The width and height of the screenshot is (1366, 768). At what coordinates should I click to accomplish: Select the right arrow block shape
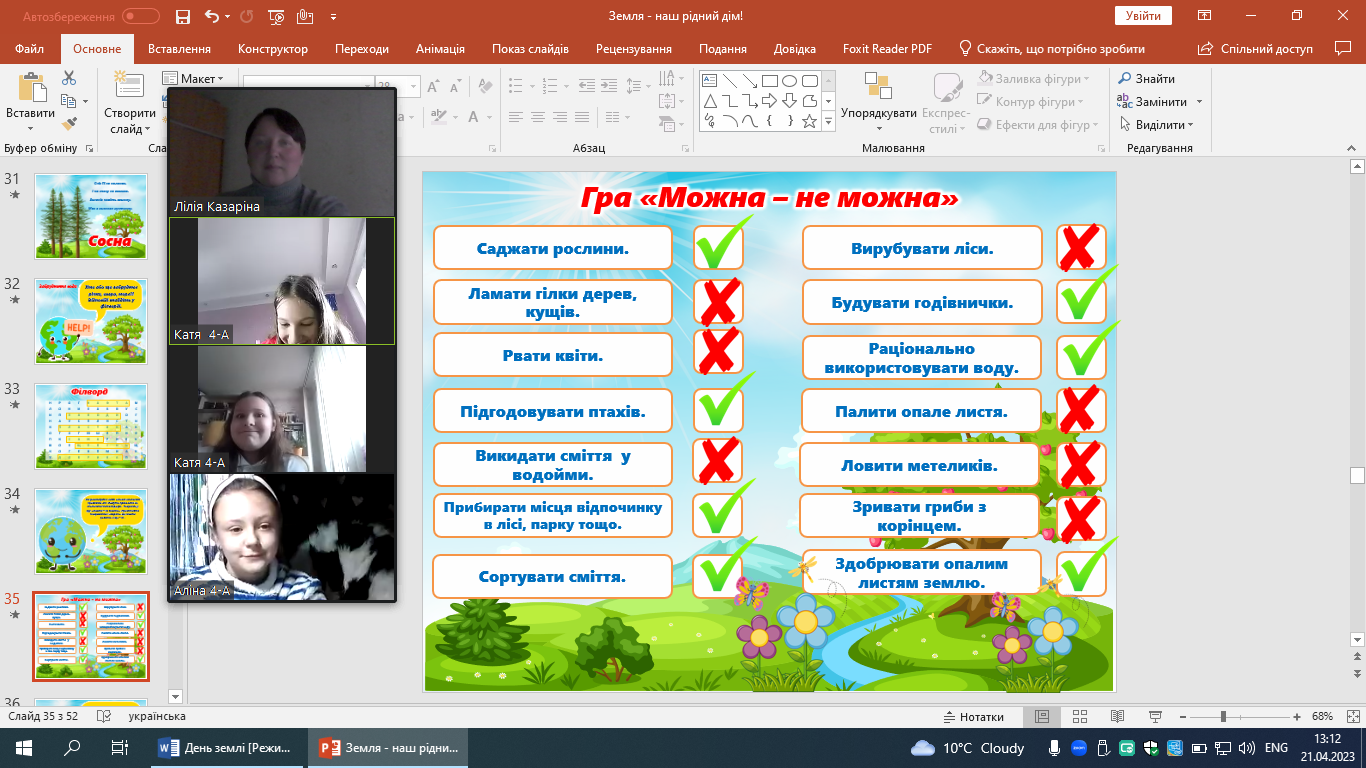(770, 101)
